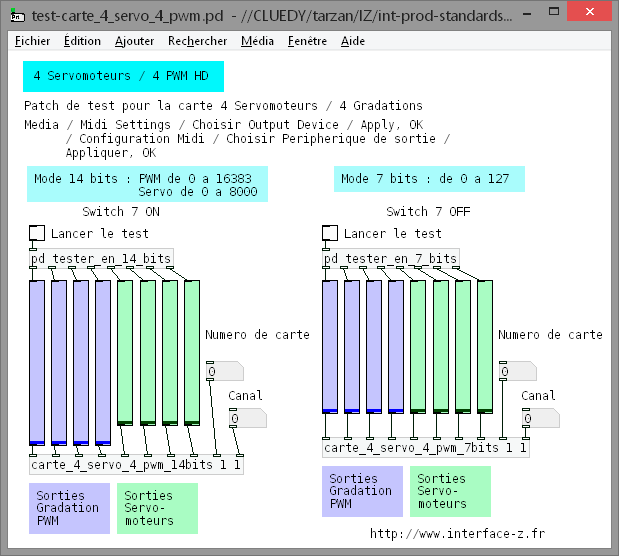
Task: Toggle the 7 bits Lancer le test checkbox
Action: click(330, 233)
